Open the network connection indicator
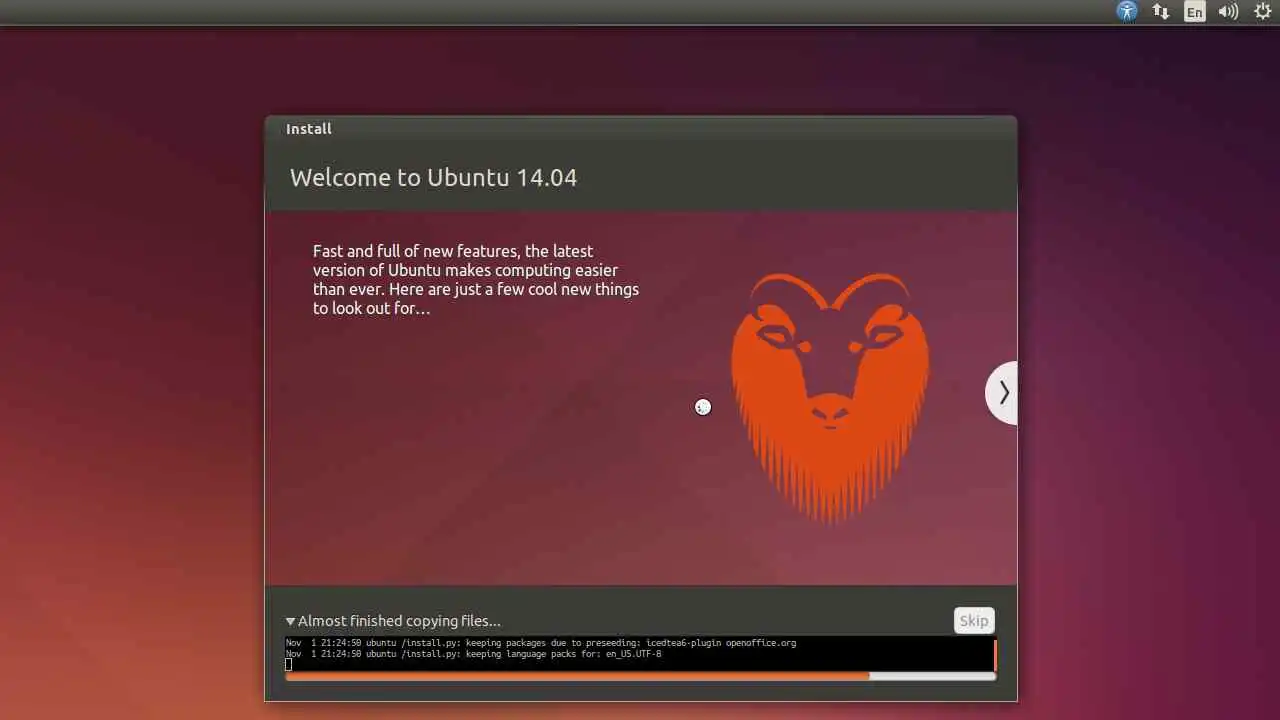 [x=1161, y=11]
